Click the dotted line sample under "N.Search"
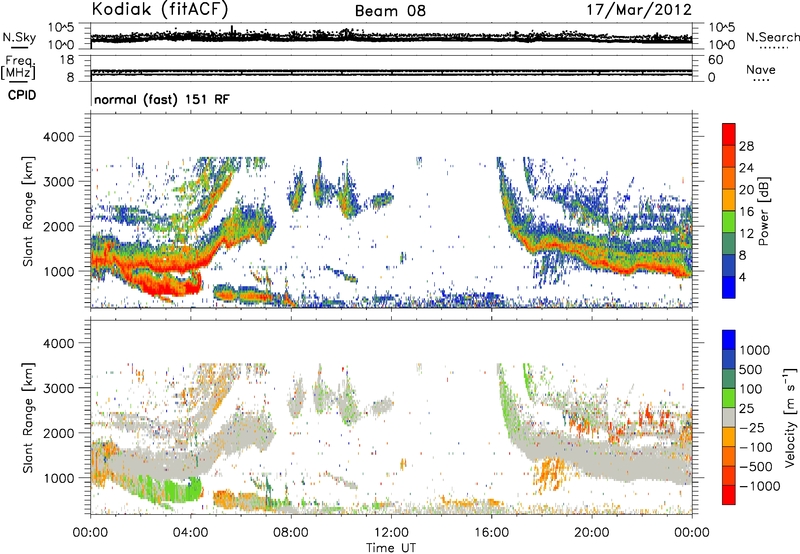This screenshot has width=800, height=554. (774, 49)
